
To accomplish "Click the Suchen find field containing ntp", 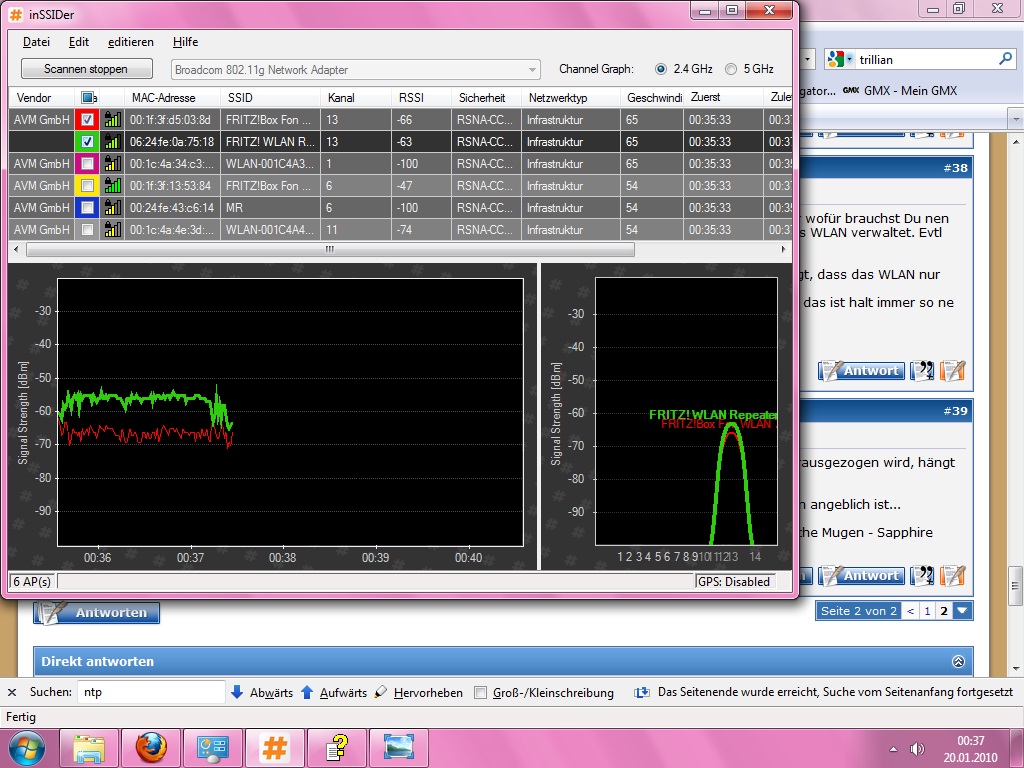I will pos(152,692).
